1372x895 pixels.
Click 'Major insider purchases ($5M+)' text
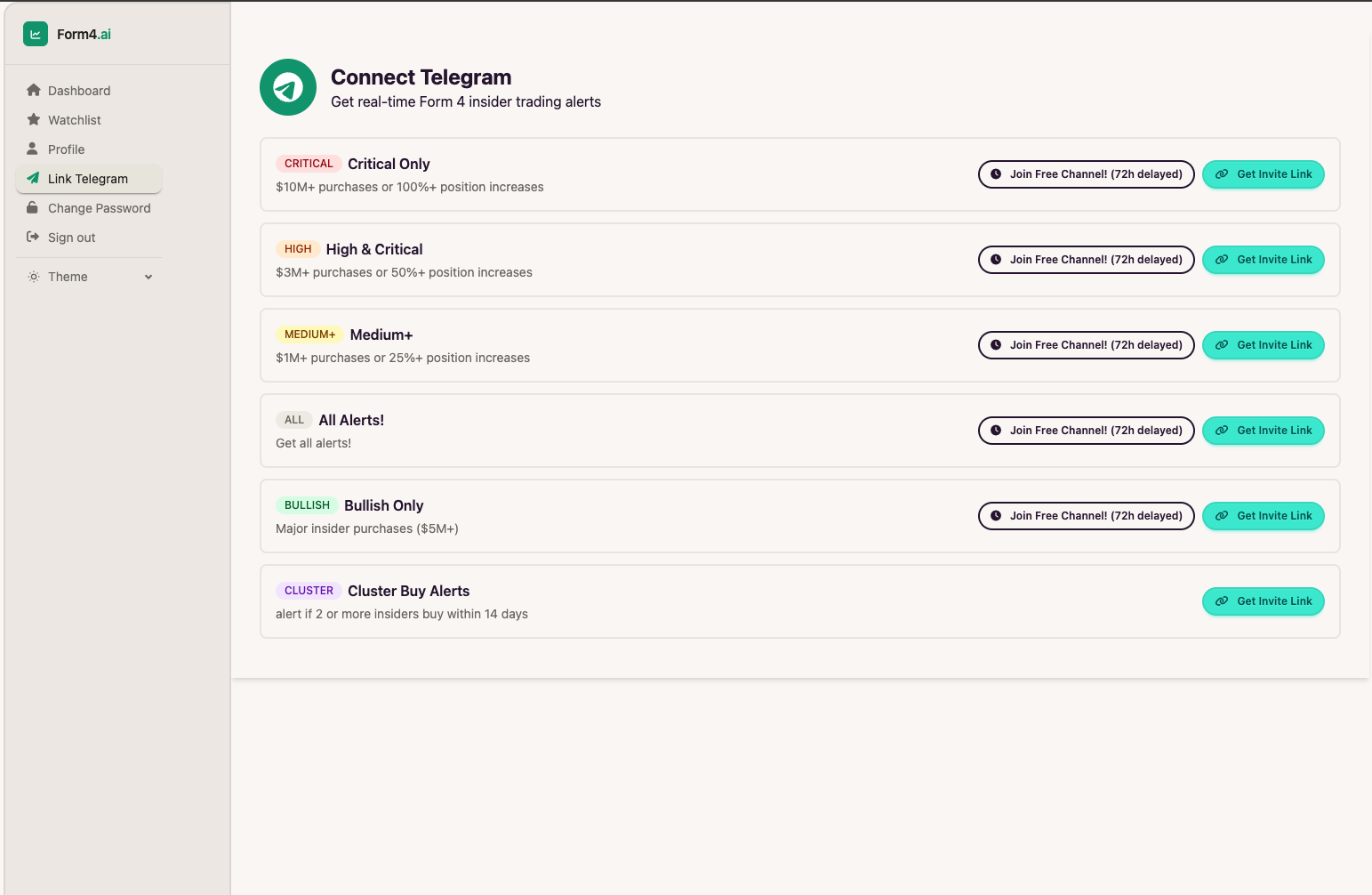click(x=367, y=528)
